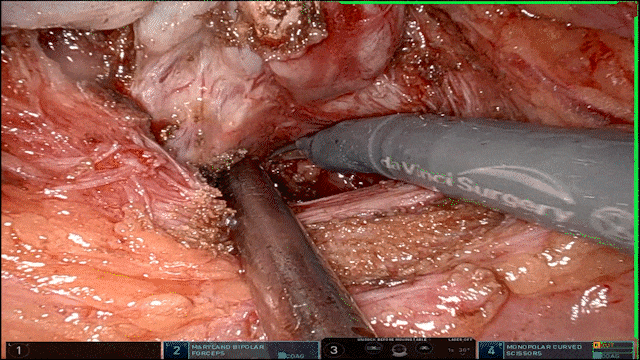This screenshot has height=360, width=640.
Task: Select the arm 2 number badge
Action: [x=177, y=350]
